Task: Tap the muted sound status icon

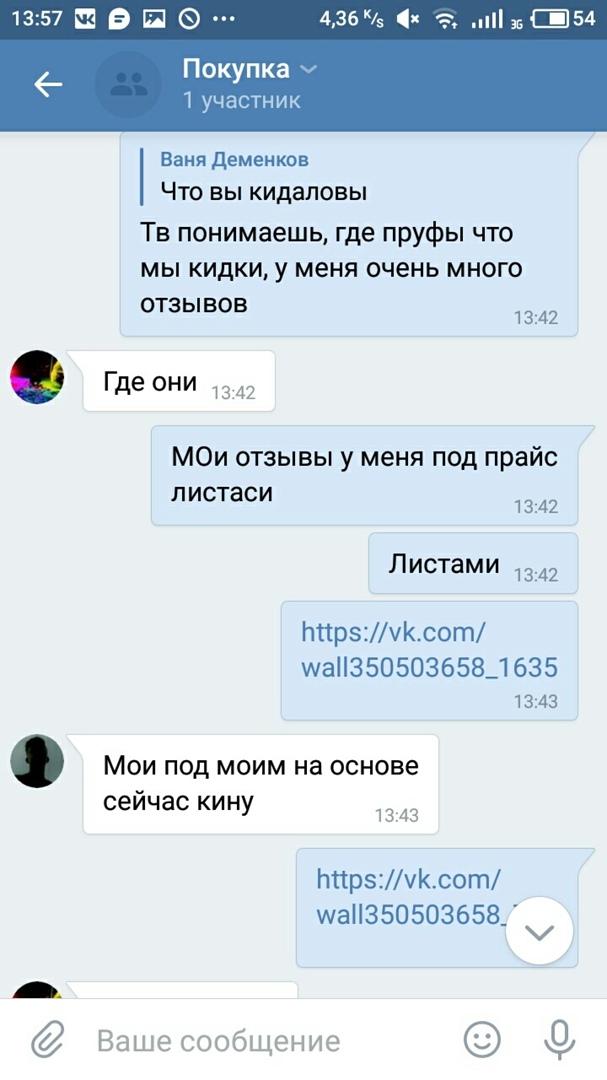Action: tap(408, 20)
